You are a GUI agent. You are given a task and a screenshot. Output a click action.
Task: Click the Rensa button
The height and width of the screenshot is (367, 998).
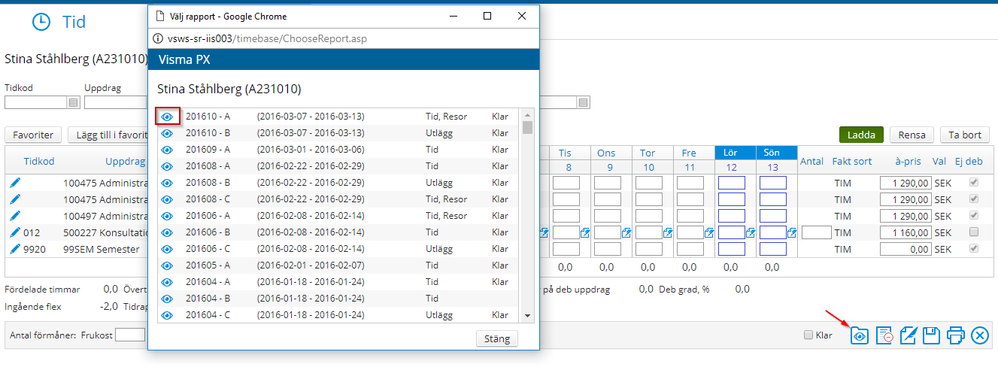click(x=912, y=135)
